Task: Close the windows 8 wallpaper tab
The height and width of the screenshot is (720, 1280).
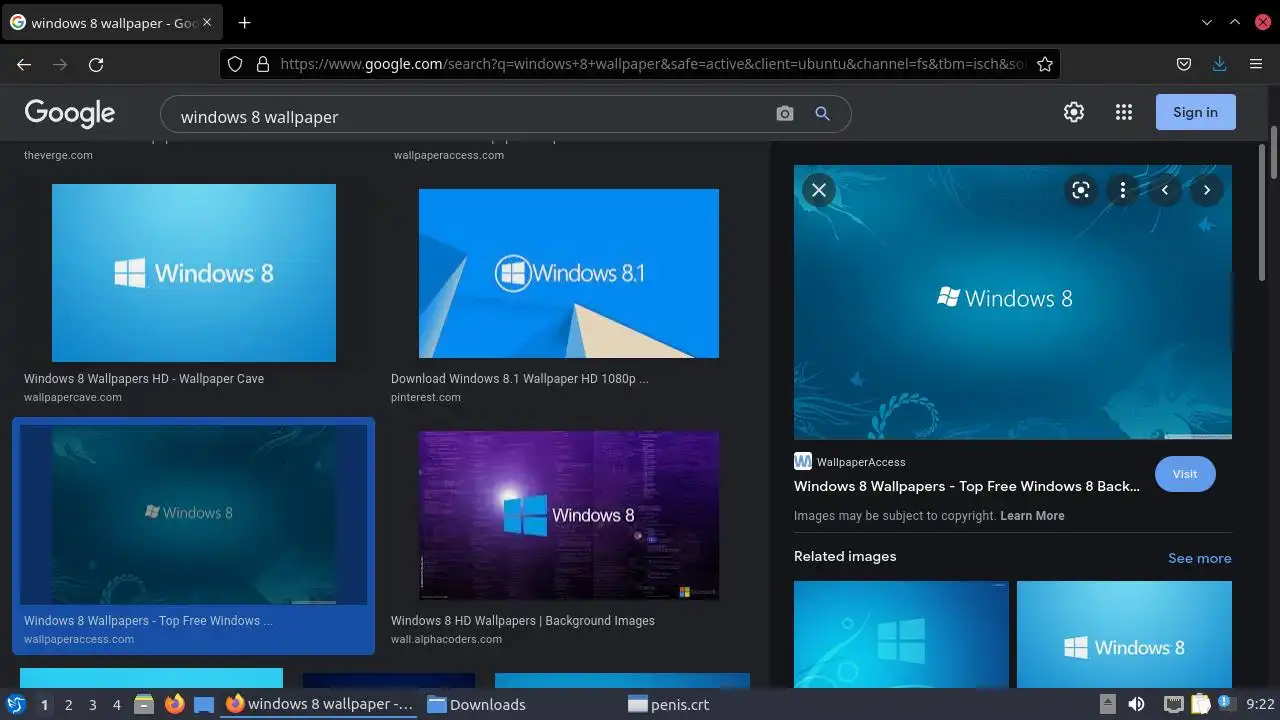Action: click(207, 22)
